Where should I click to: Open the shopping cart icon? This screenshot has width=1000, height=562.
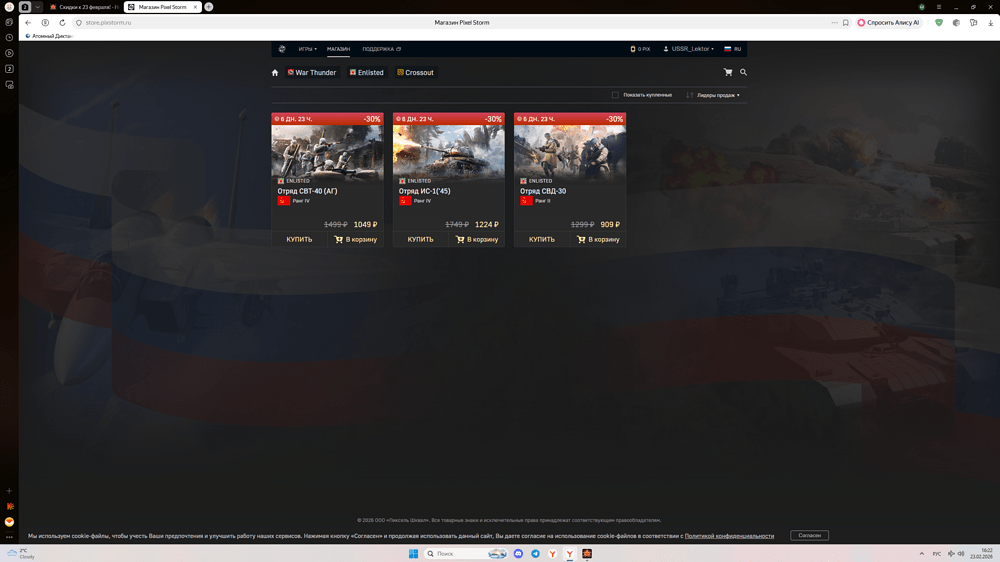pos(728,72)
